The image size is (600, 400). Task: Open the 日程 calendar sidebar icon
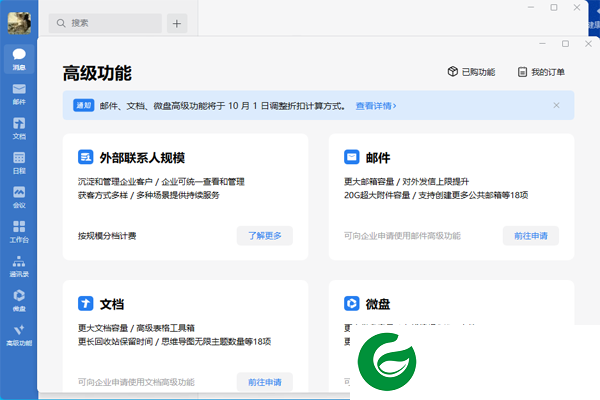(19, 163)
